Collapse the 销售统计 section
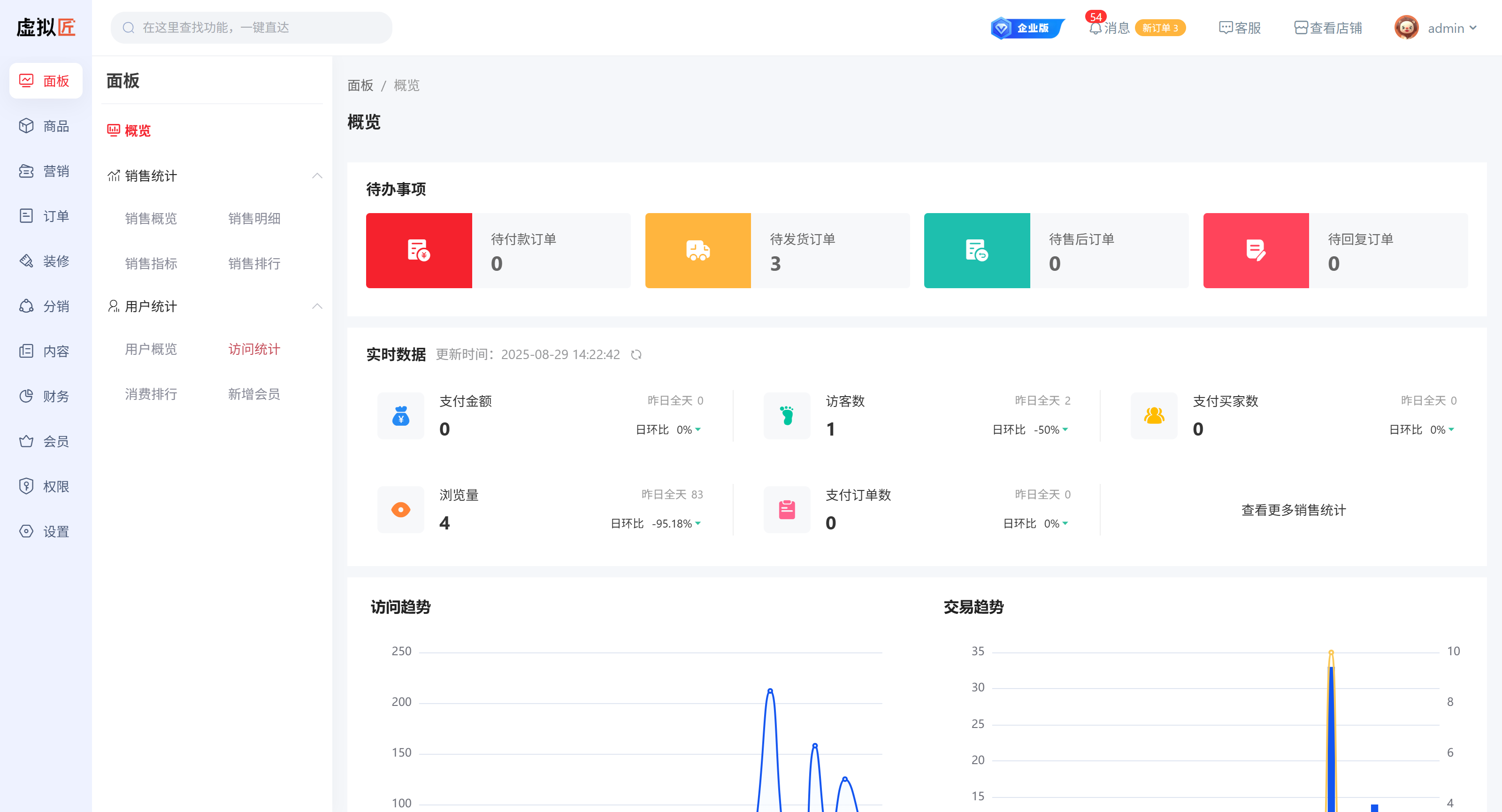 click(317, 176)
